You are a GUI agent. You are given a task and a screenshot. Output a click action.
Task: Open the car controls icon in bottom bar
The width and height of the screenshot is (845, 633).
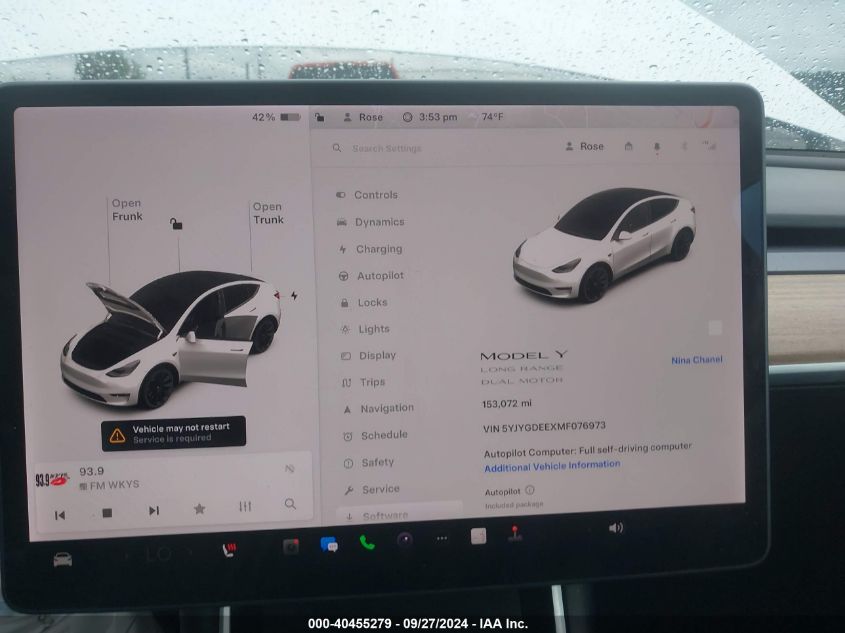pos(63,559)
